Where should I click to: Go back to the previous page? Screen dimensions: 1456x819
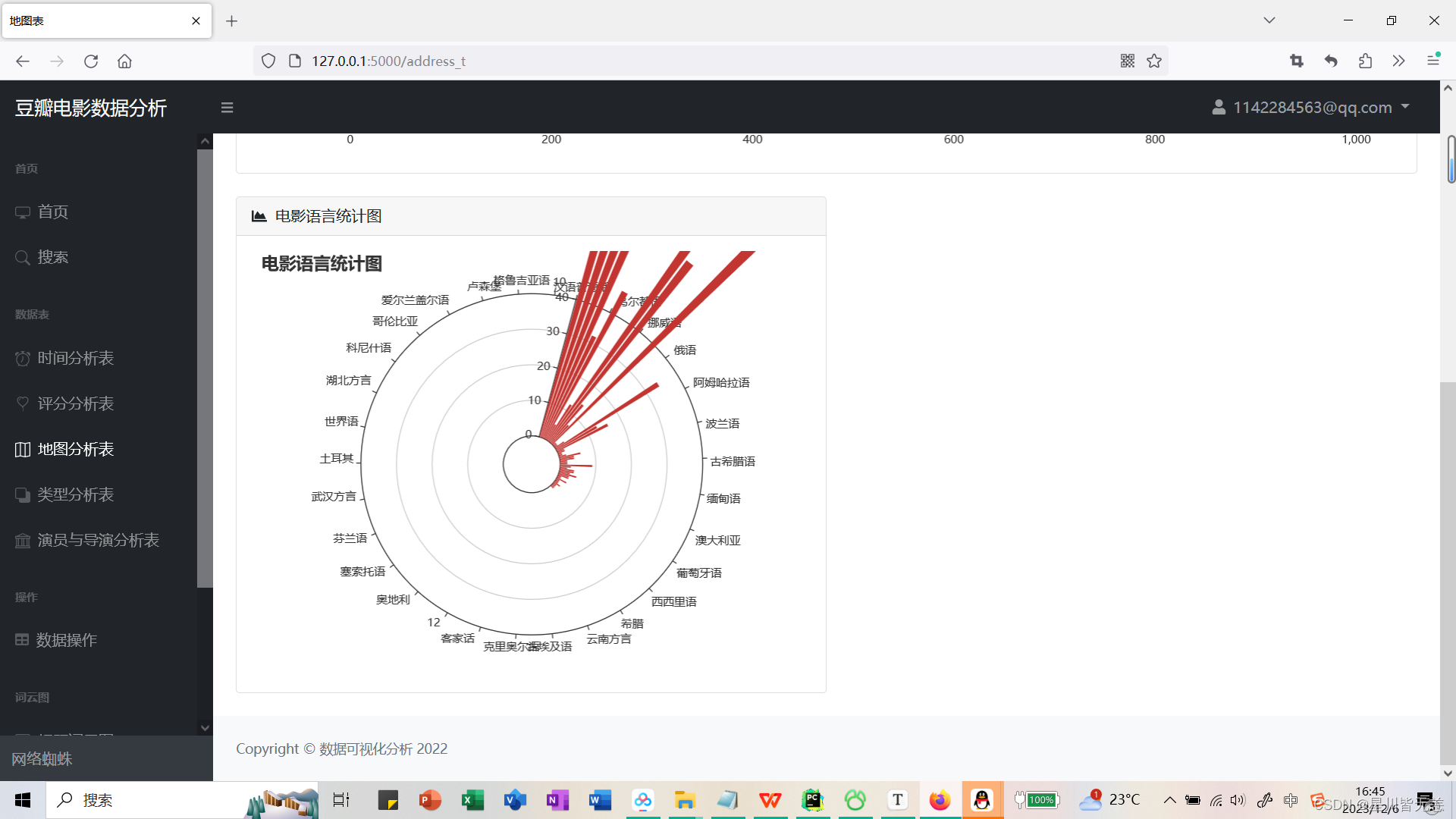[x=23, y=61]
